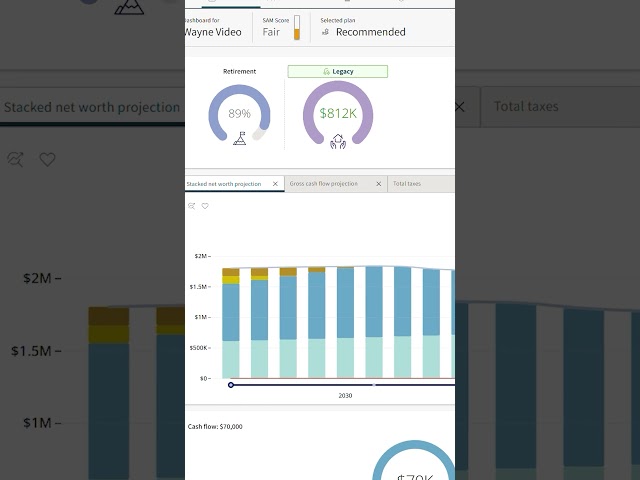Click background Total taxes tab
This screenshot has width=640, height=480.
tap(526, 107)
